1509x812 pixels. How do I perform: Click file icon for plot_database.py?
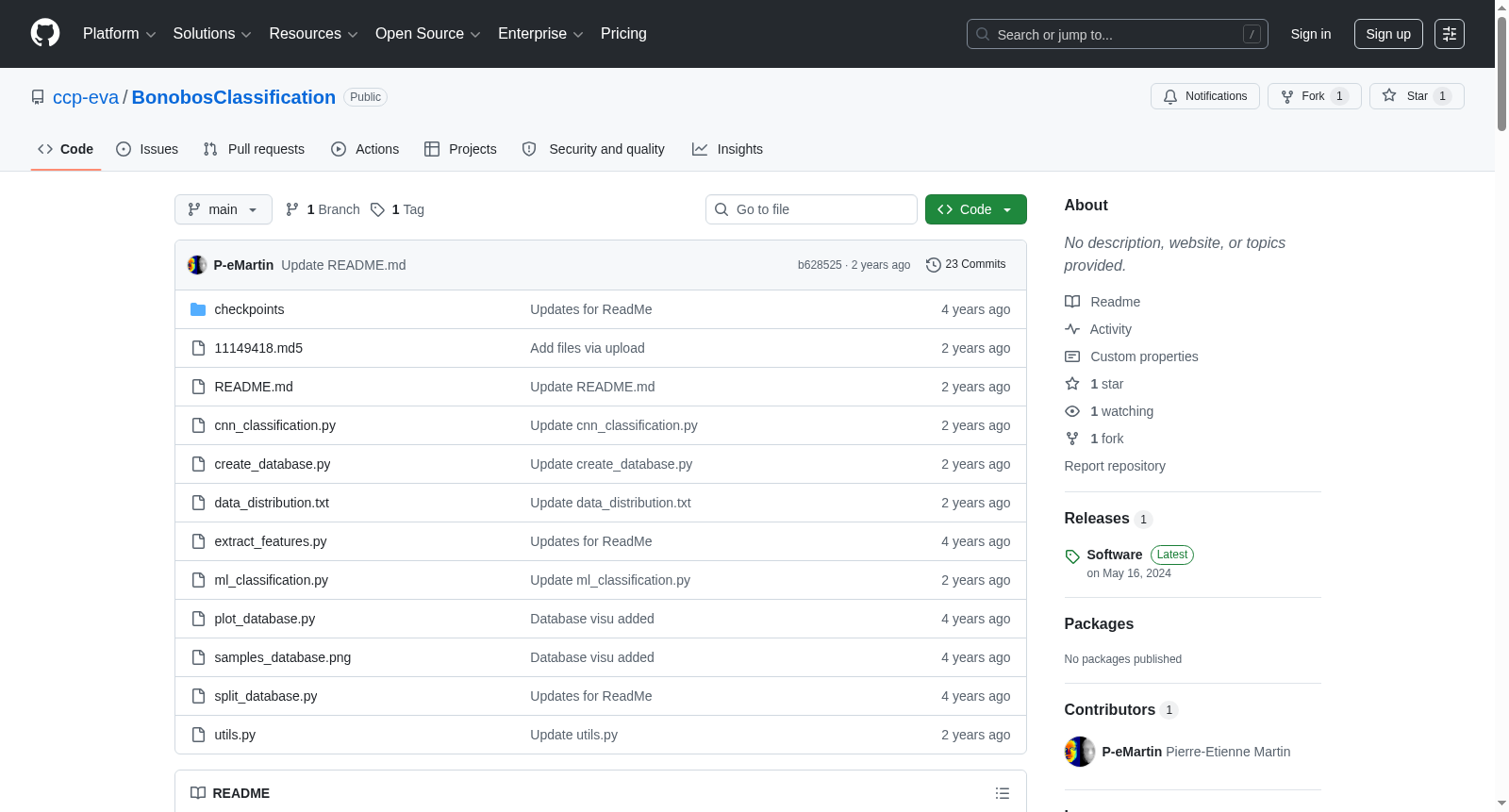click(x=198, y=619)
